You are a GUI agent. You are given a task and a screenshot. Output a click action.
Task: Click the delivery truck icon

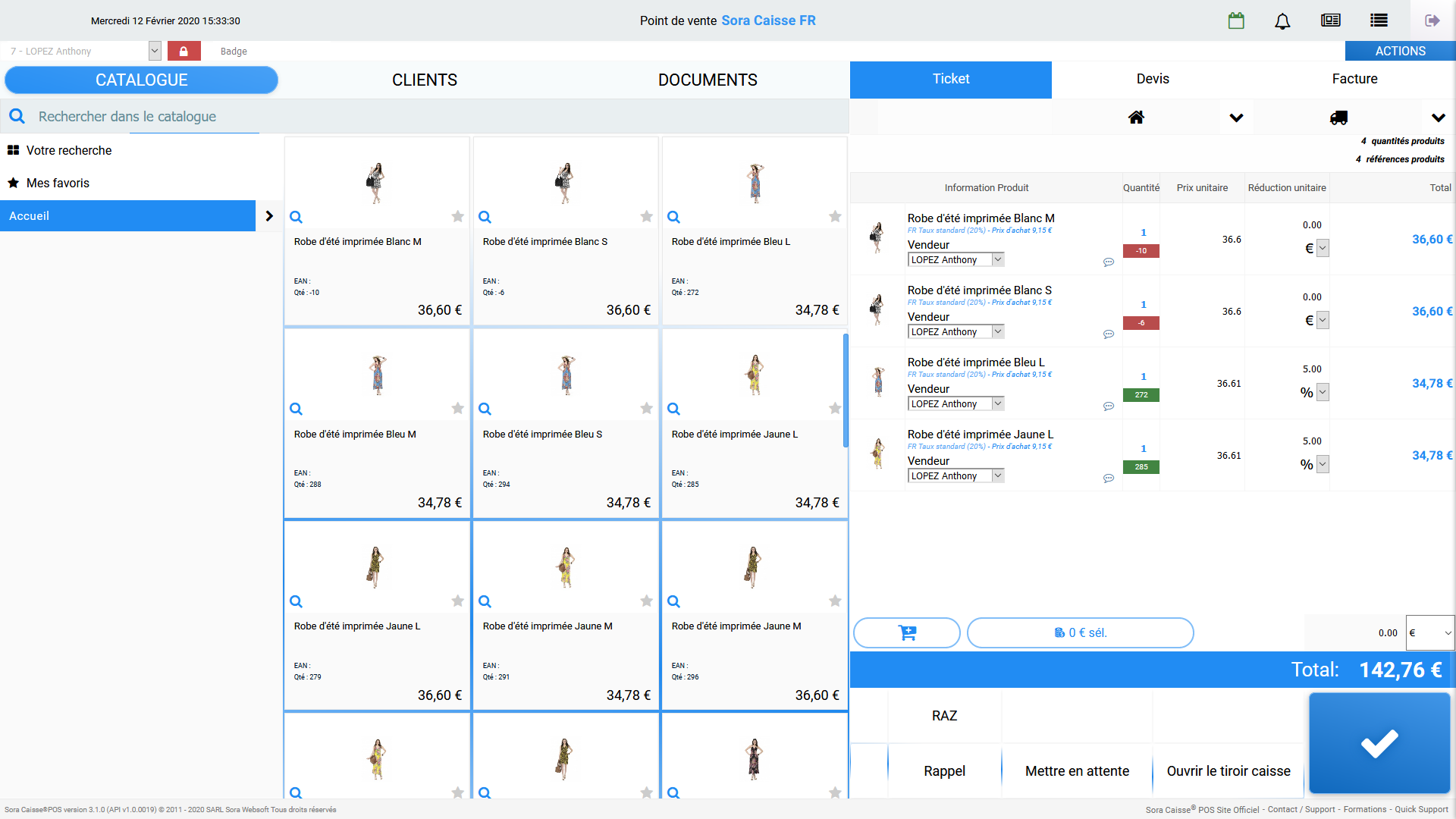(x=1338, y=118)
